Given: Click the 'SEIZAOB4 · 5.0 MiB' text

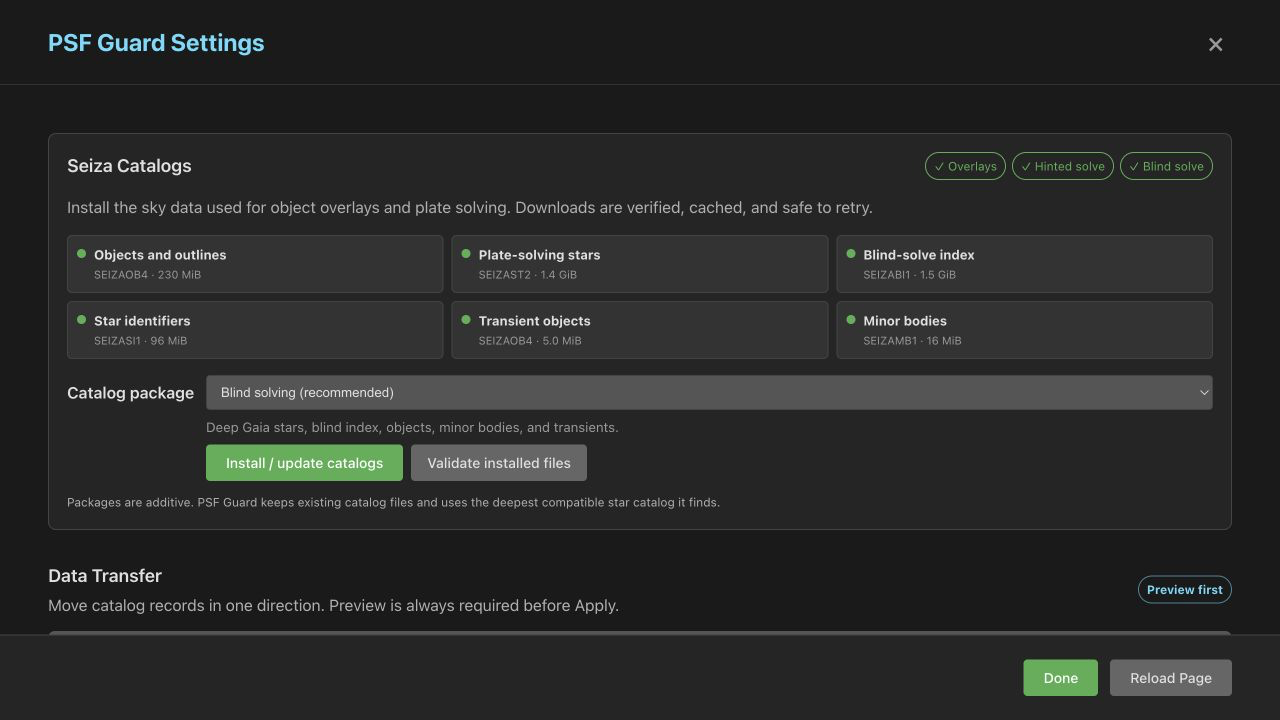Looking at the screenshot, I should (x=530, y=341).
